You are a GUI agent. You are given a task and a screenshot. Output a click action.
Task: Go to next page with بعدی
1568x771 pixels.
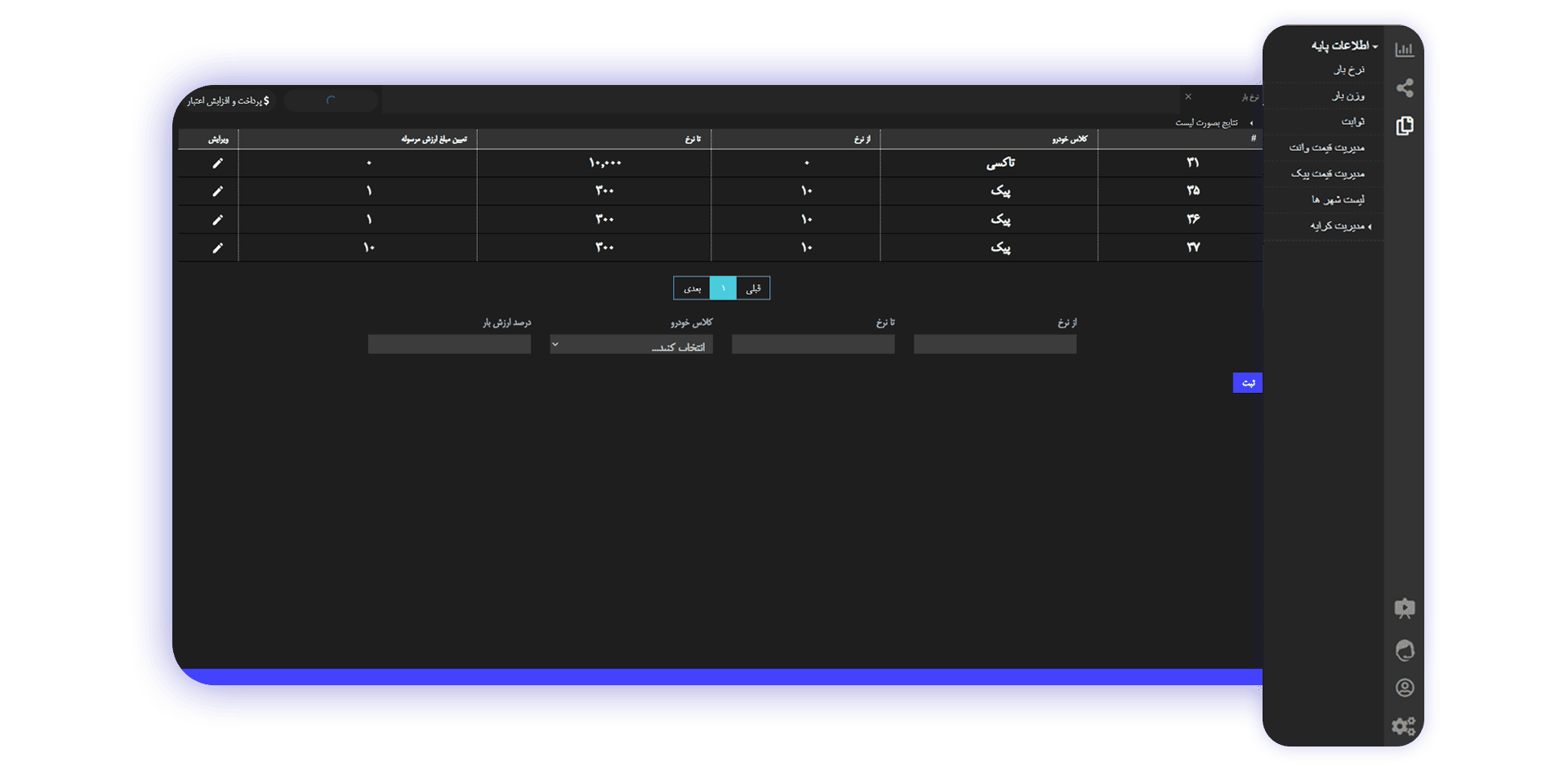pyautogui.click(x=692, y=288)
